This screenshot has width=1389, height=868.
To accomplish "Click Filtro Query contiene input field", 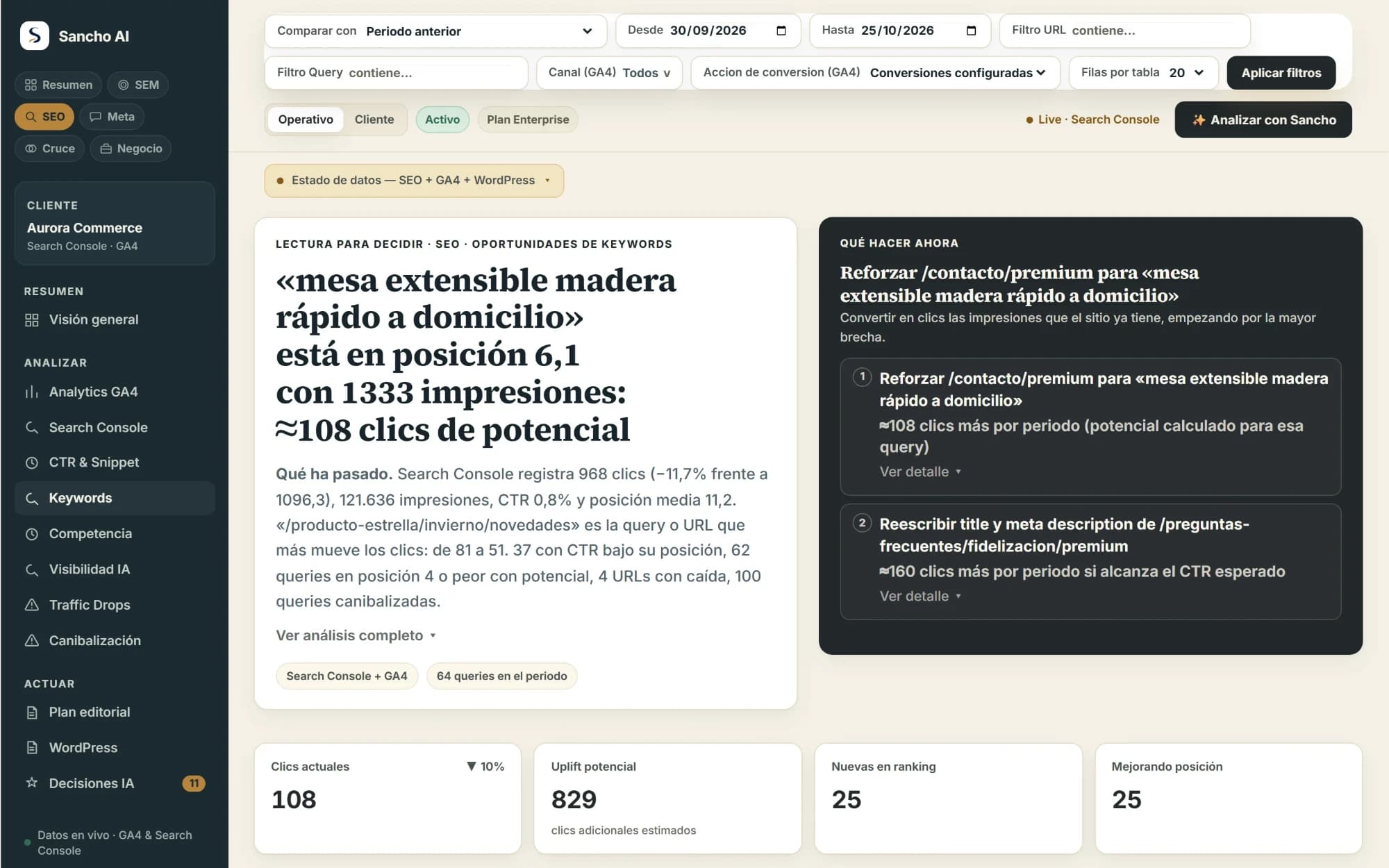I will 396,73.
